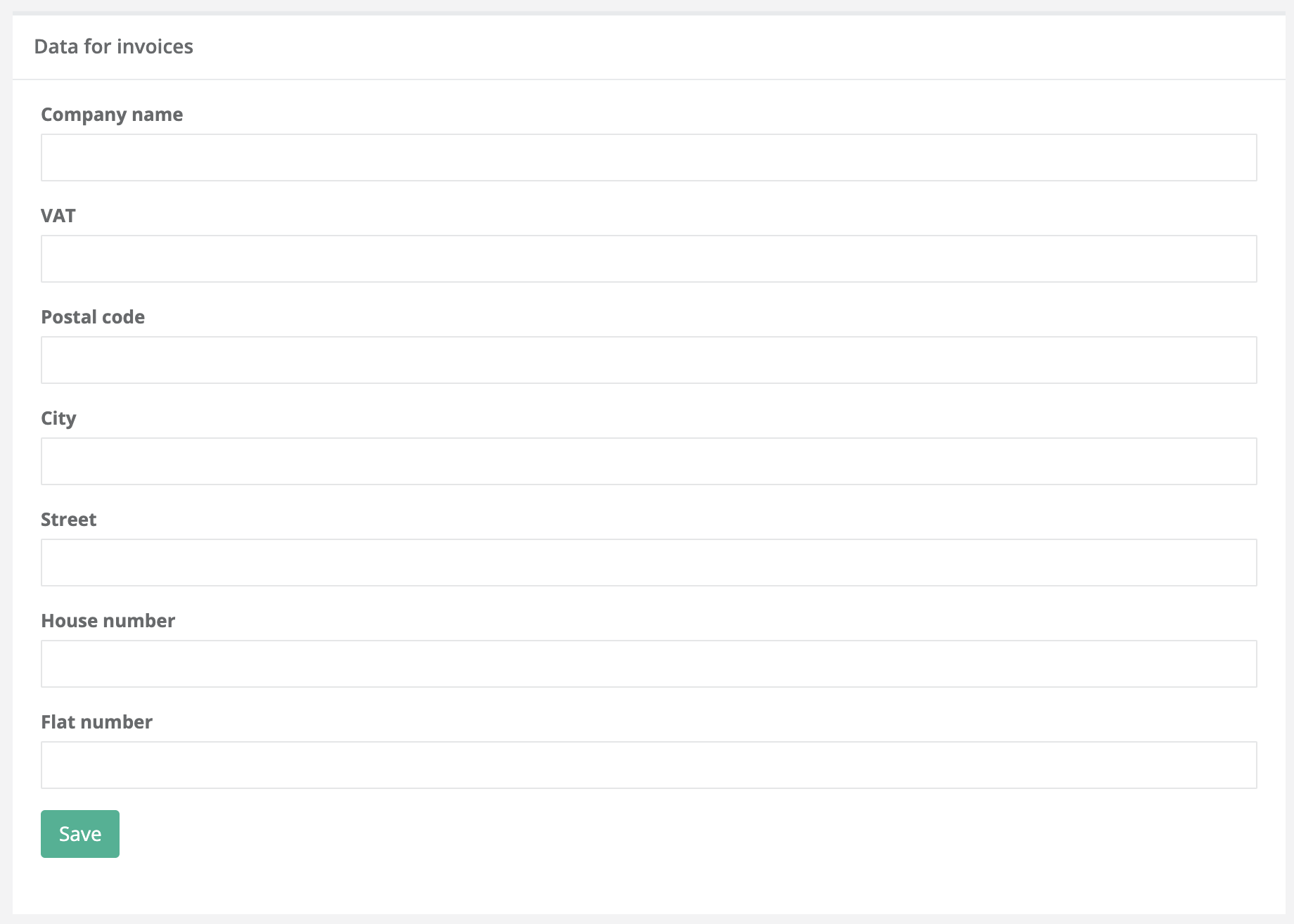Image resolution: width=1294 pixels, height=924 pixels.
Task: Save the invoice data with Save button
Action: [80, 834]
